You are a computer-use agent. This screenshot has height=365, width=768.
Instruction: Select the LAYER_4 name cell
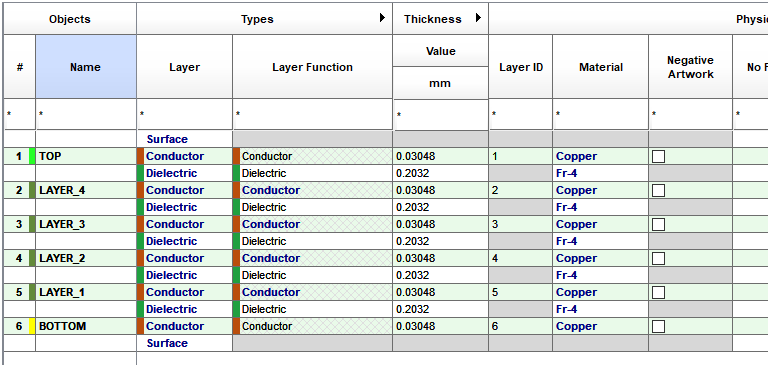(86, 190)
